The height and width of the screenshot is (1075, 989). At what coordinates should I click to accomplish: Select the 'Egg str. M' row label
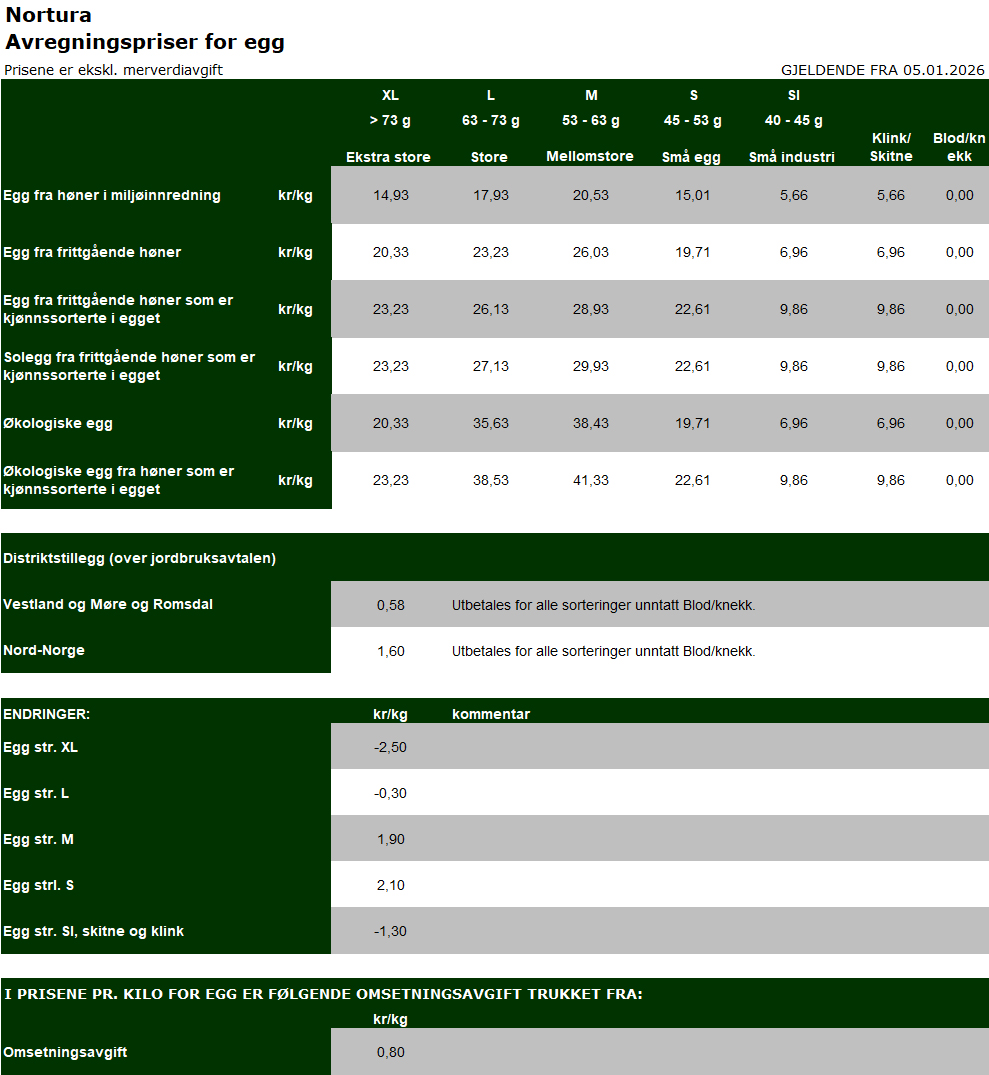(x=38, y=839)
